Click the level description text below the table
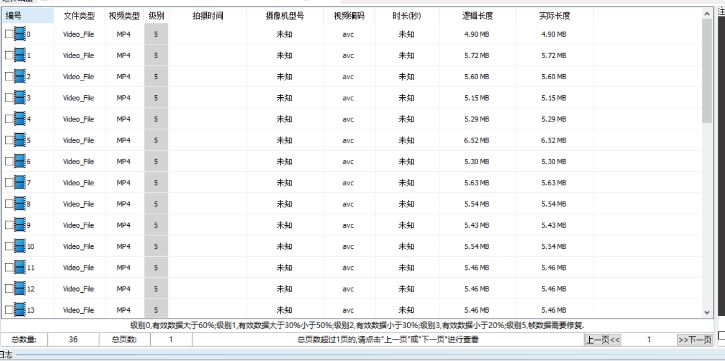The height and width of the screenshot is (361, 725). pyautogui.click(x=357, y=325)
